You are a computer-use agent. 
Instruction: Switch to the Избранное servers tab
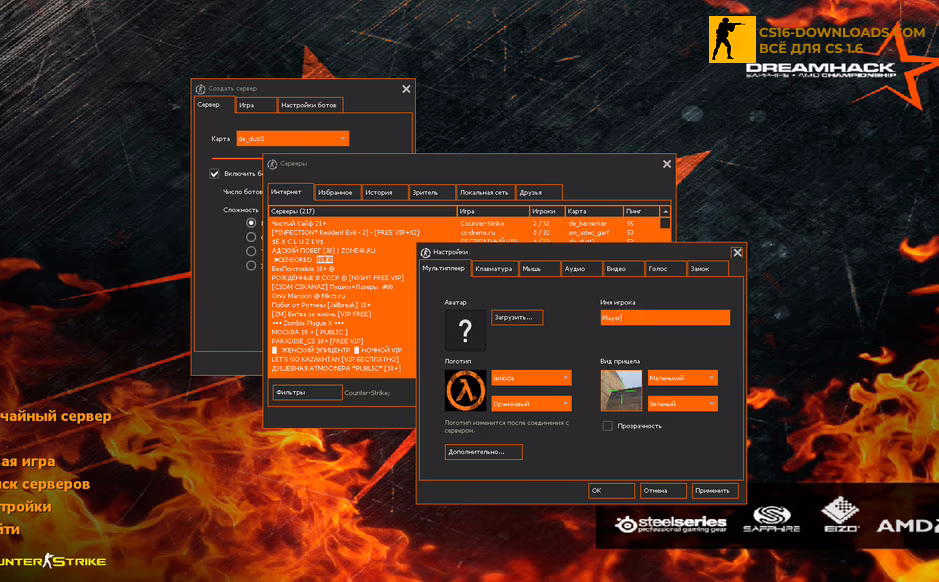pos(338,192)
